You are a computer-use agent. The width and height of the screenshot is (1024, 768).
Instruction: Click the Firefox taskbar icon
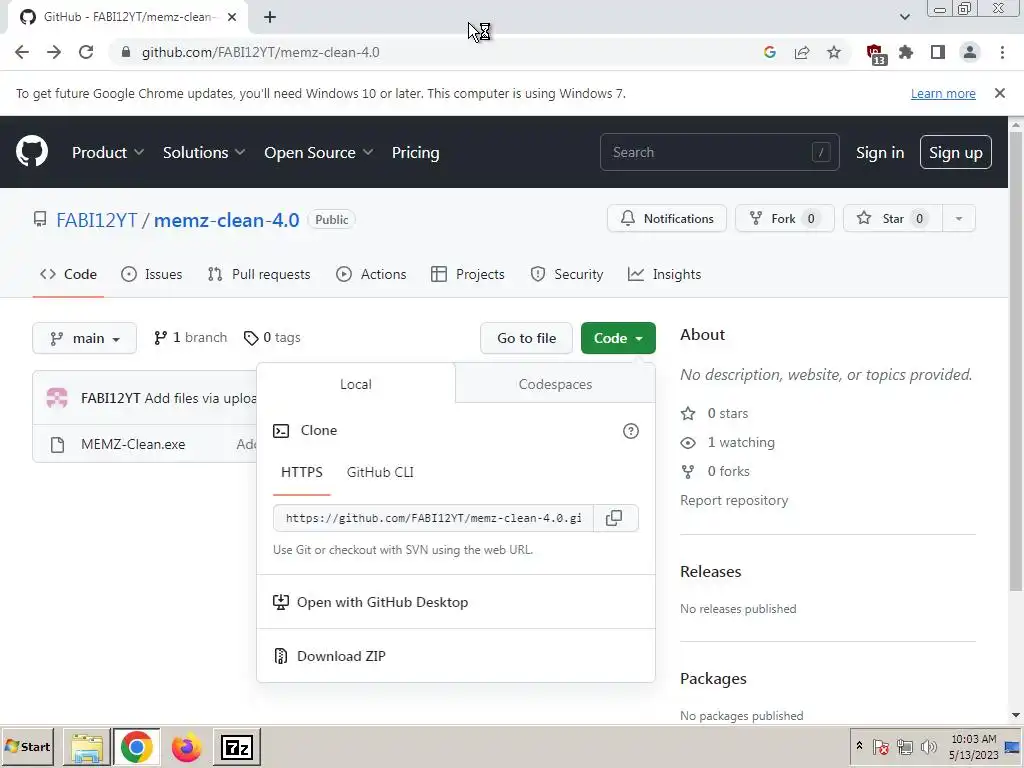click(x=187, y=746)
